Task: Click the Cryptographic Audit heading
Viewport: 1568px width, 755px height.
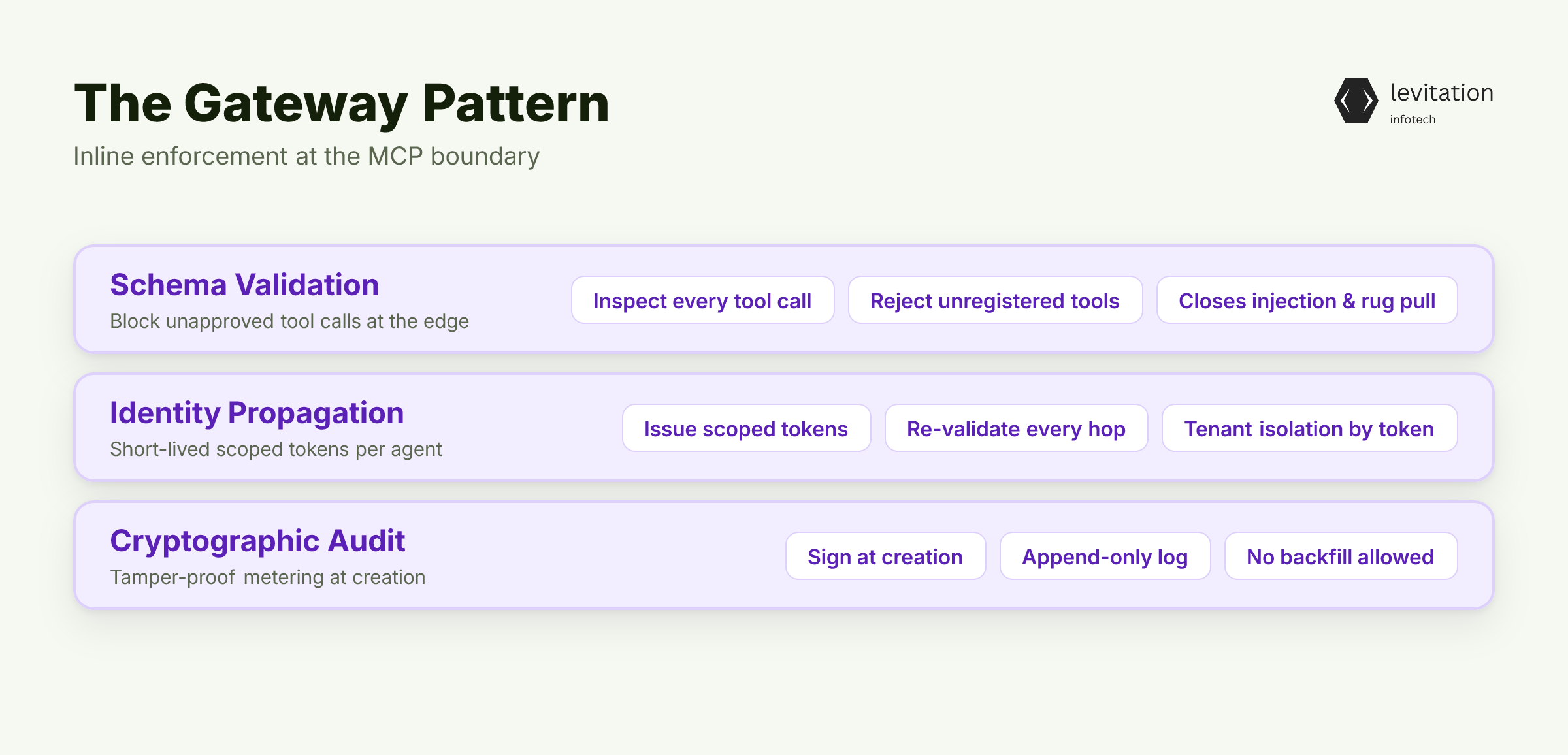Action: pyautogui.click(x=257, y=541)
